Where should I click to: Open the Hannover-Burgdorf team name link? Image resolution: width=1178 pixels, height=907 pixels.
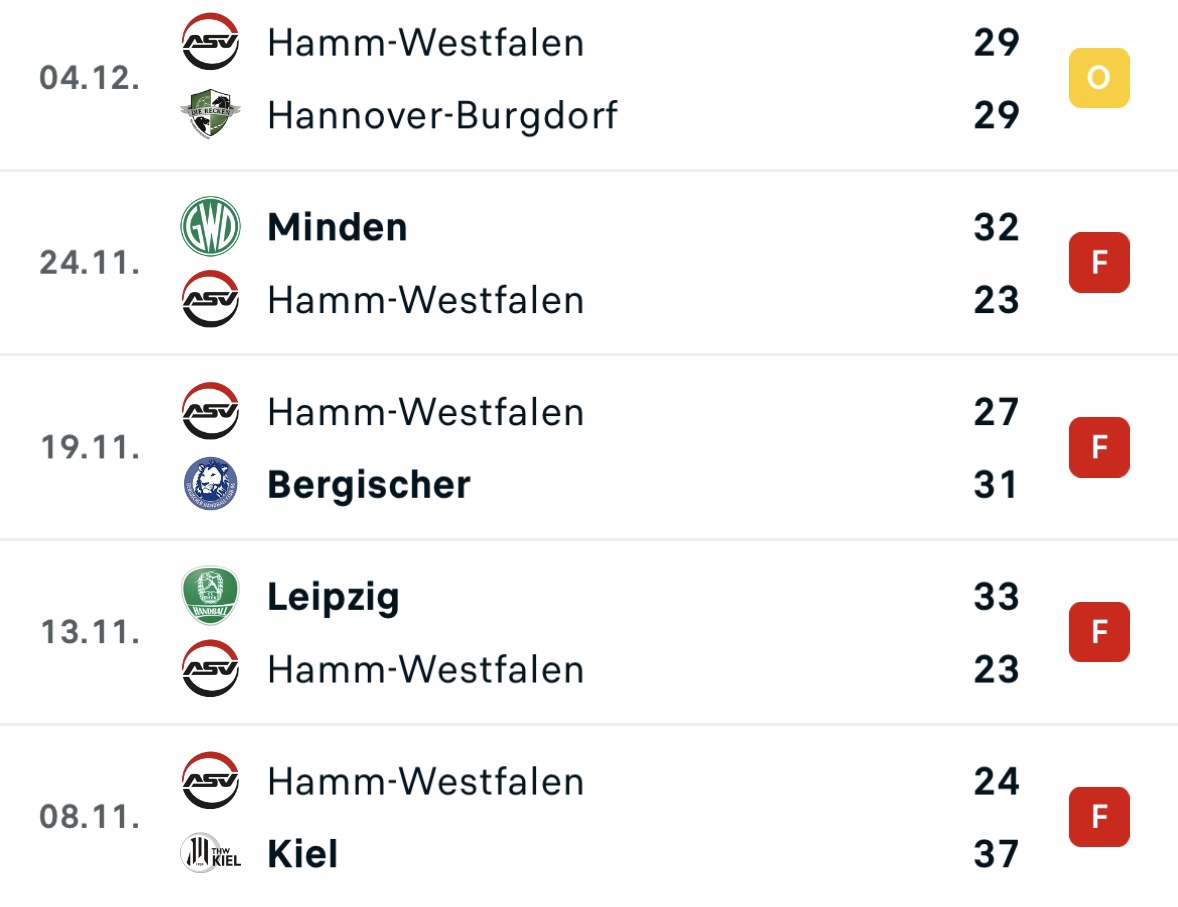tap(443, 116)
